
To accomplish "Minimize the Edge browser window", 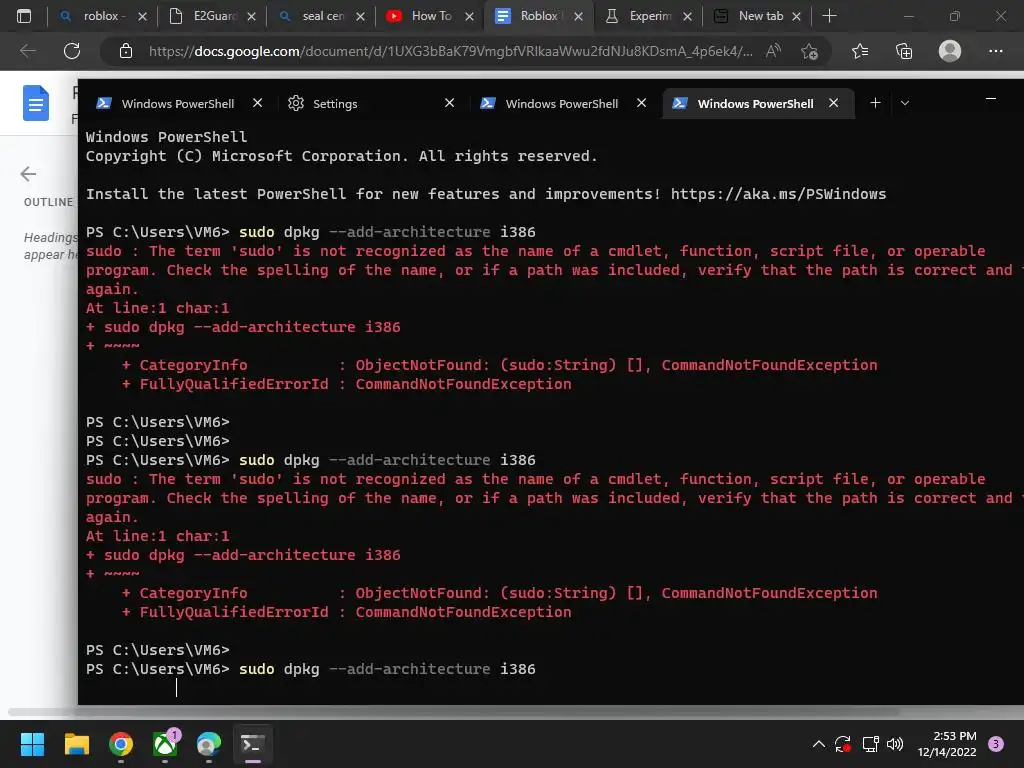I will [908, 16].
